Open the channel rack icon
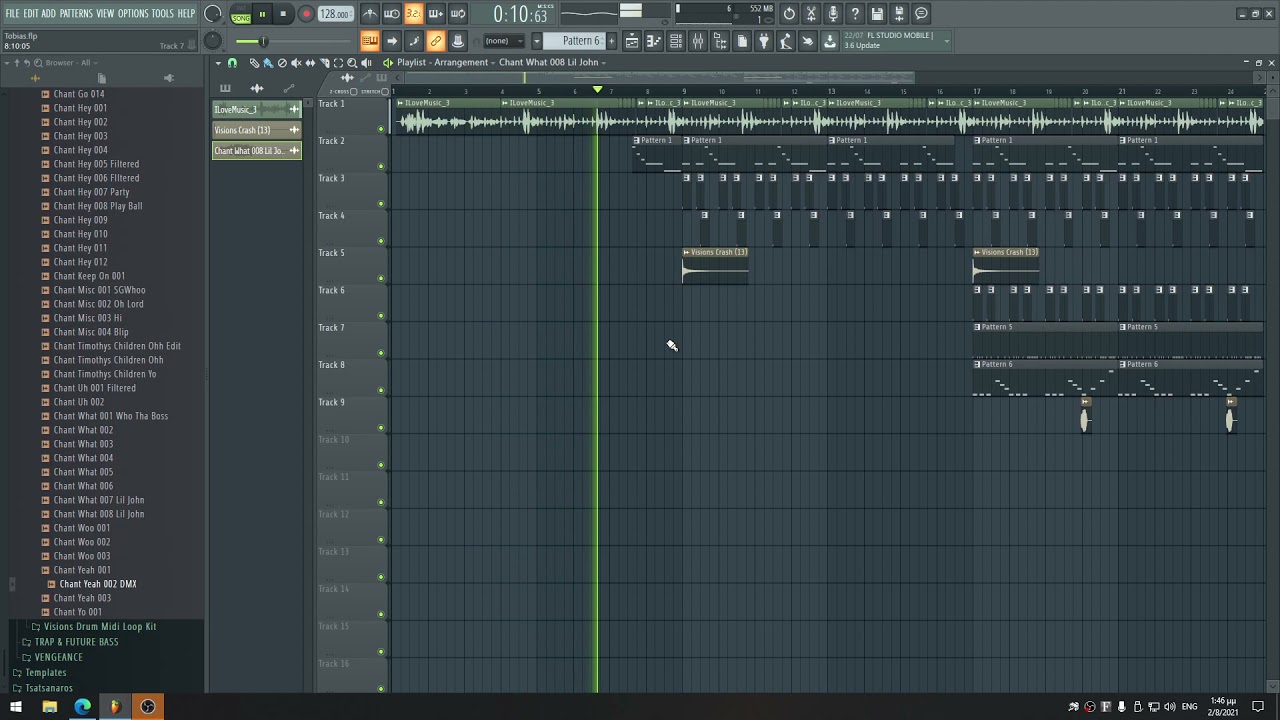 click(675, 41)
